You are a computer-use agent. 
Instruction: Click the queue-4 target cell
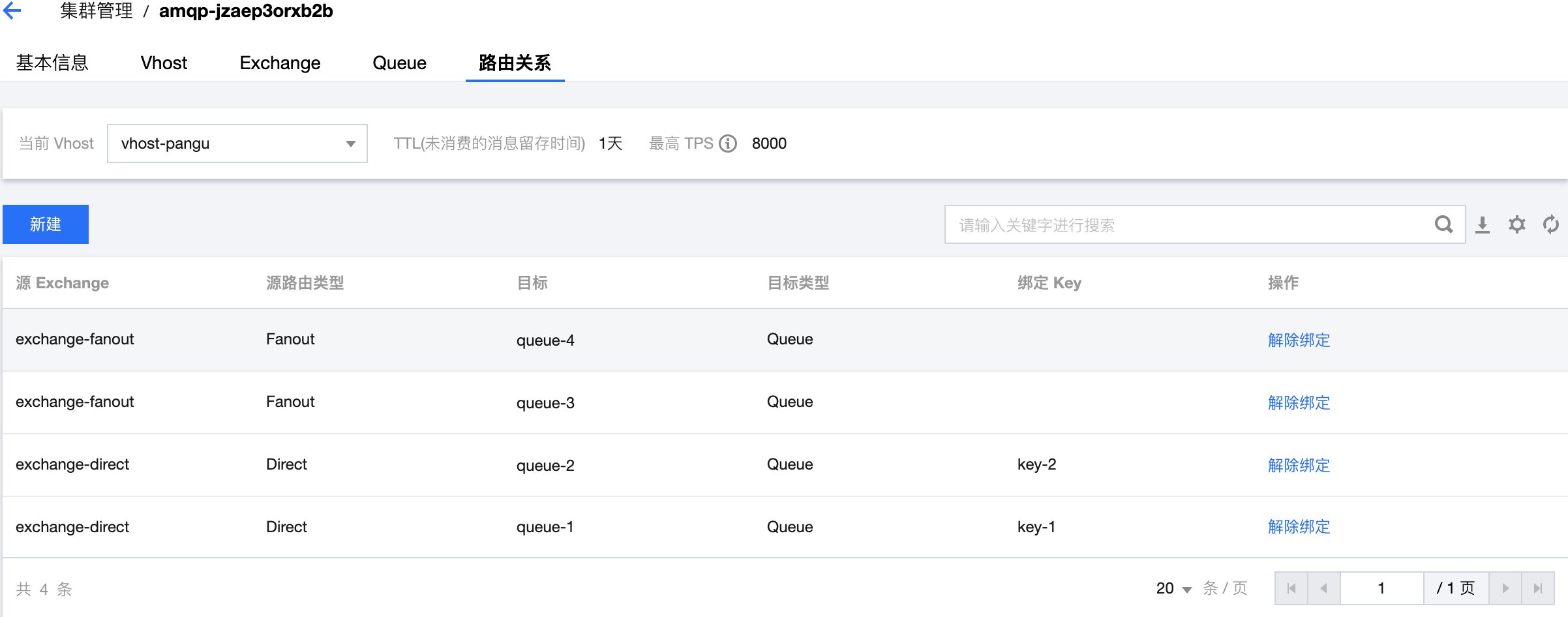point(545,340)
